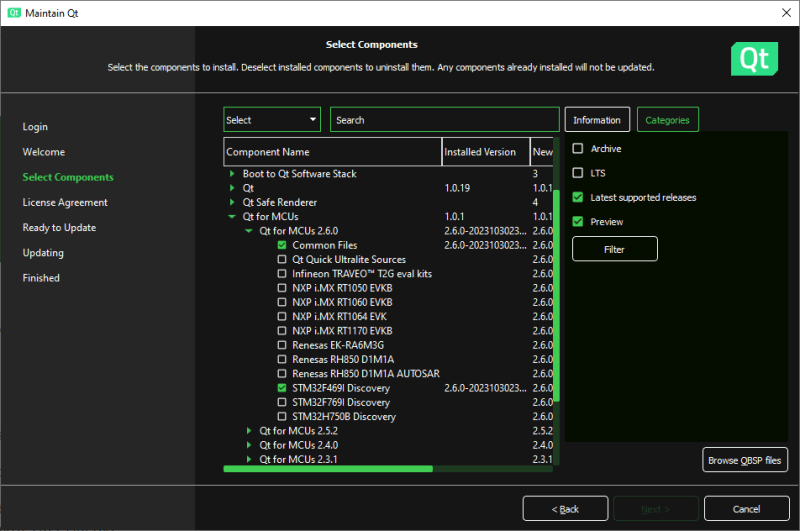Expand the Boot to Qt Software Stack node
This screenshot has height=531, width=800.
coord(232,174)
